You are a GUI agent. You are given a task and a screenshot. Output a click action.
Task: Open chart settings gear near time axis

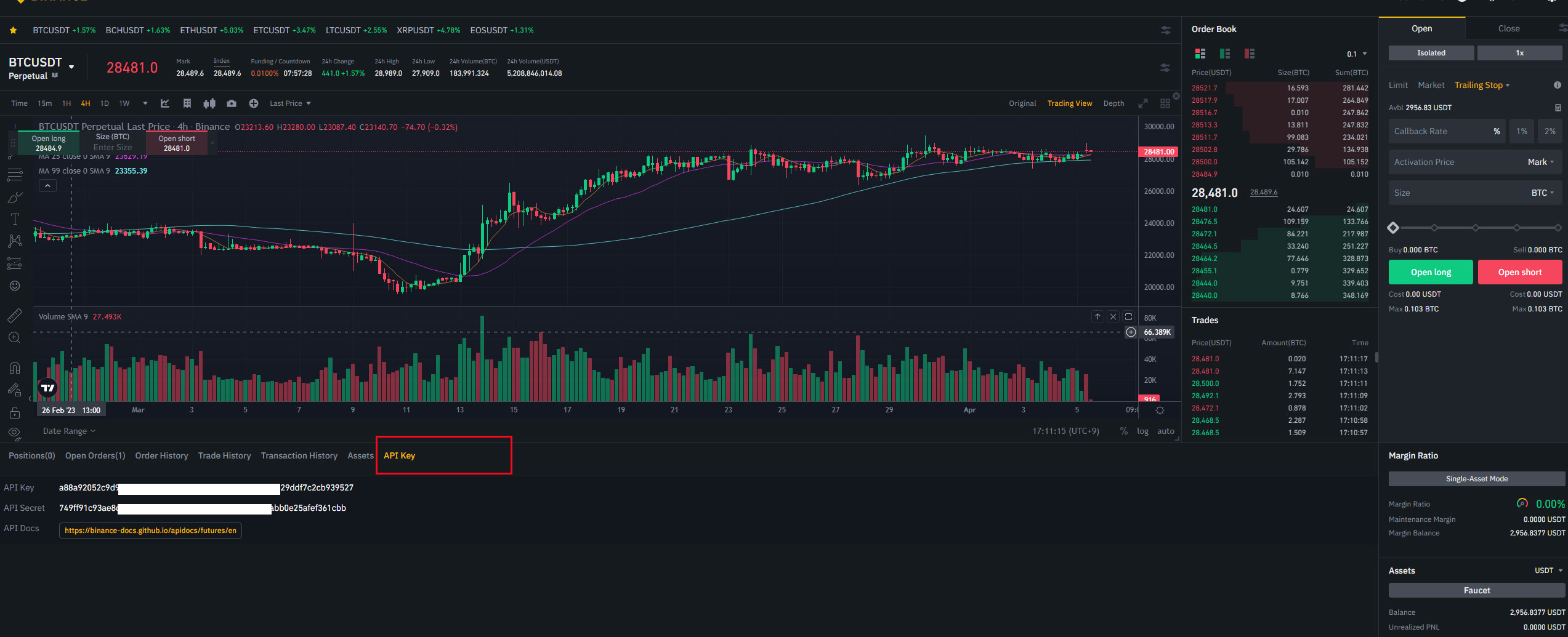[x=1160, y=410]
